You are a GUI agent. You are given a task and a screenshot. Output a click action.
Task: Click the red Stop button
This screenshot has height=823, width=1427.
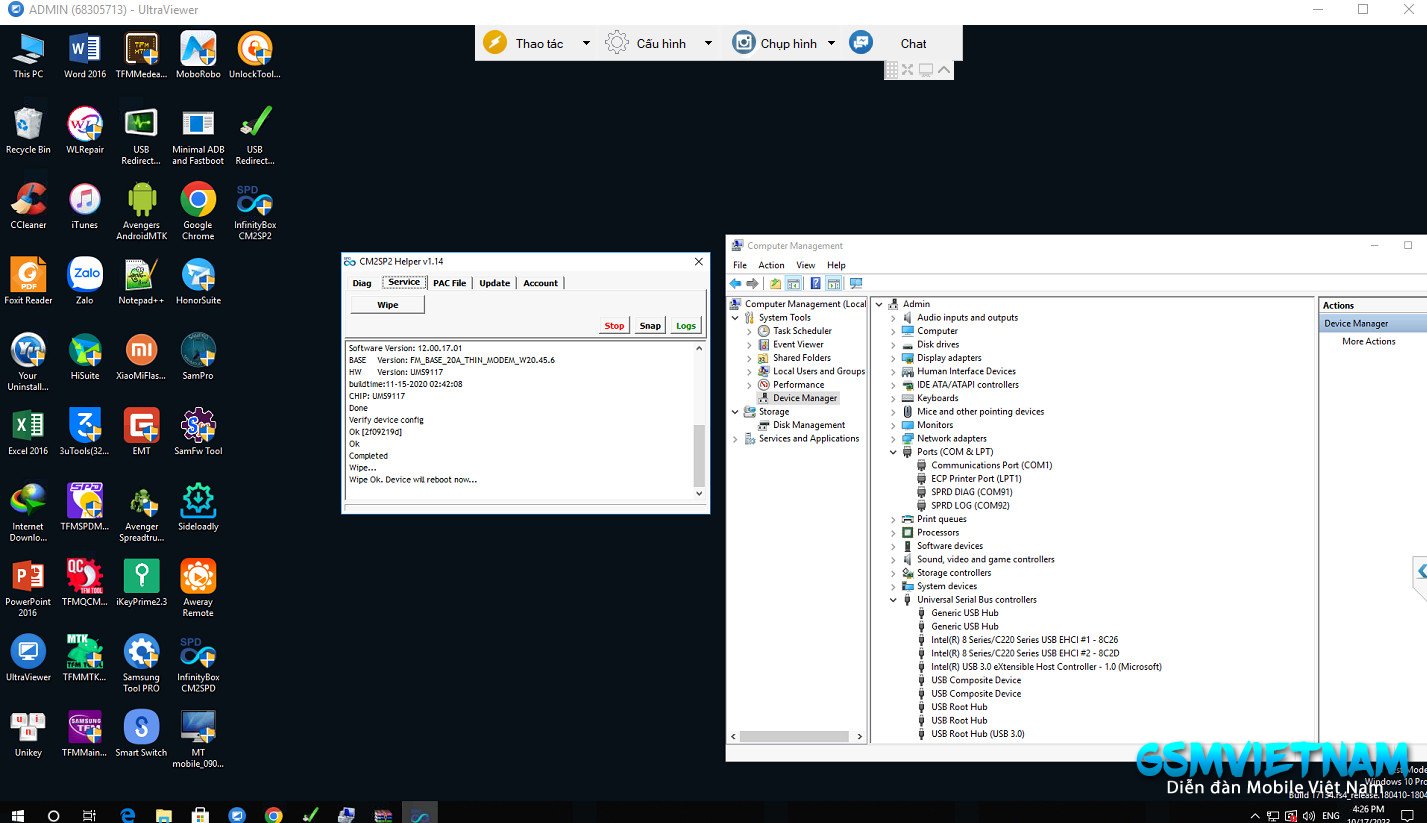click(x=614, y=326)
